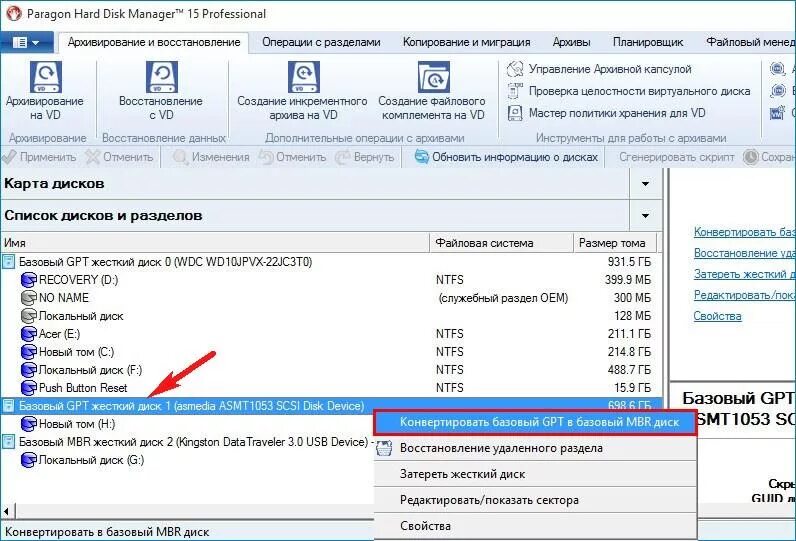
Task: Choose Конвертировать базовый GPT в базовый MBR диск
Action: [x=536, y=422]
